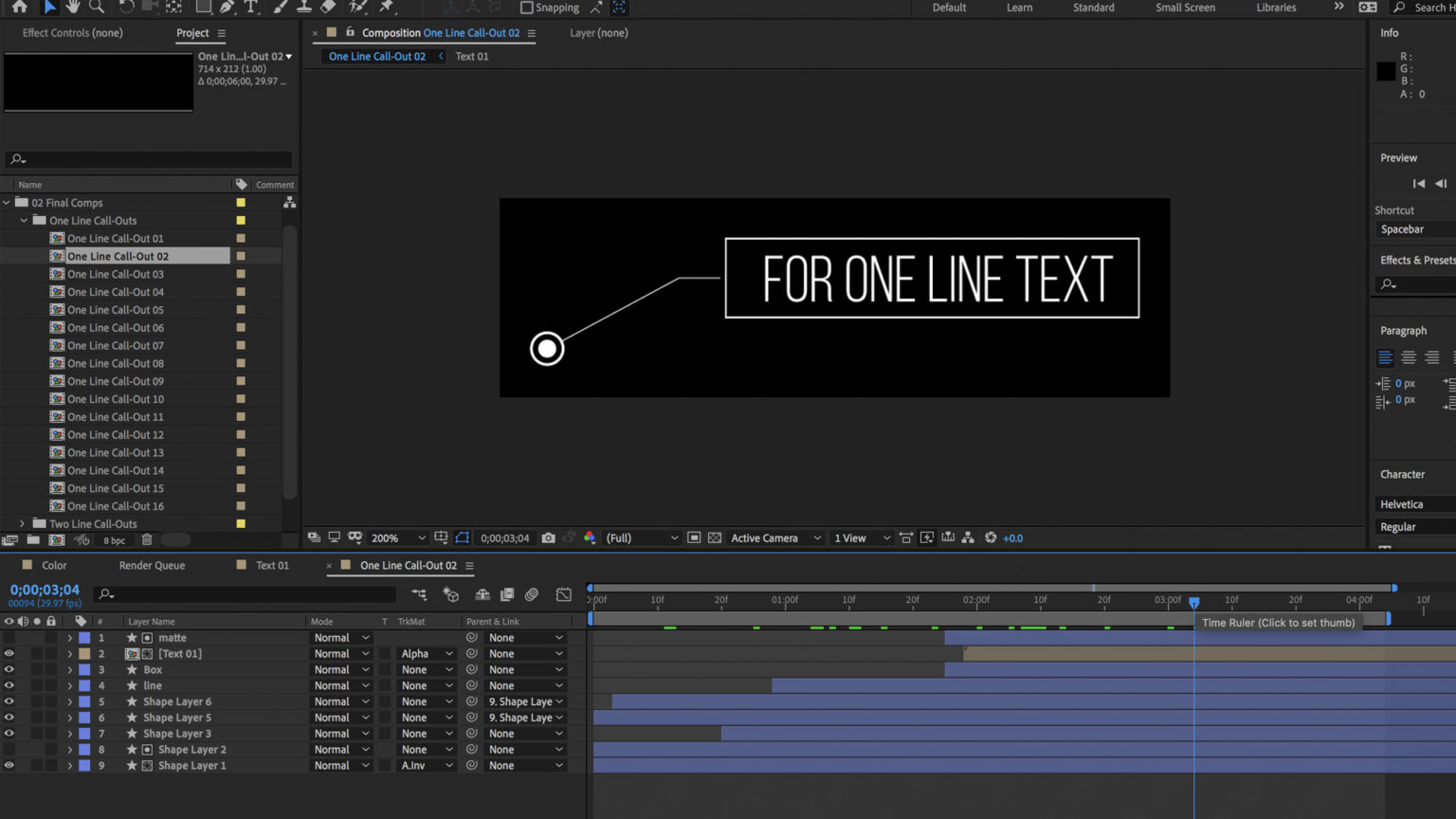Screen dimensions: 1456x819
Task: Open the blend mode dropdown for the Box layer
Action: point(340,669)
